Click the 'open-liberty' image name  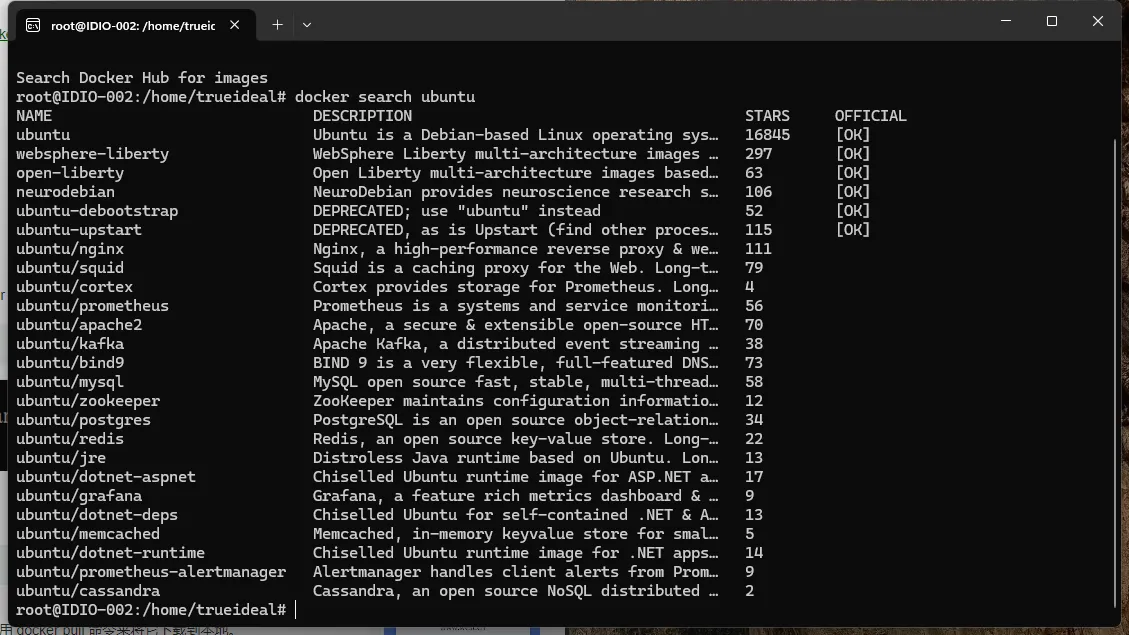tap(70, 173)
